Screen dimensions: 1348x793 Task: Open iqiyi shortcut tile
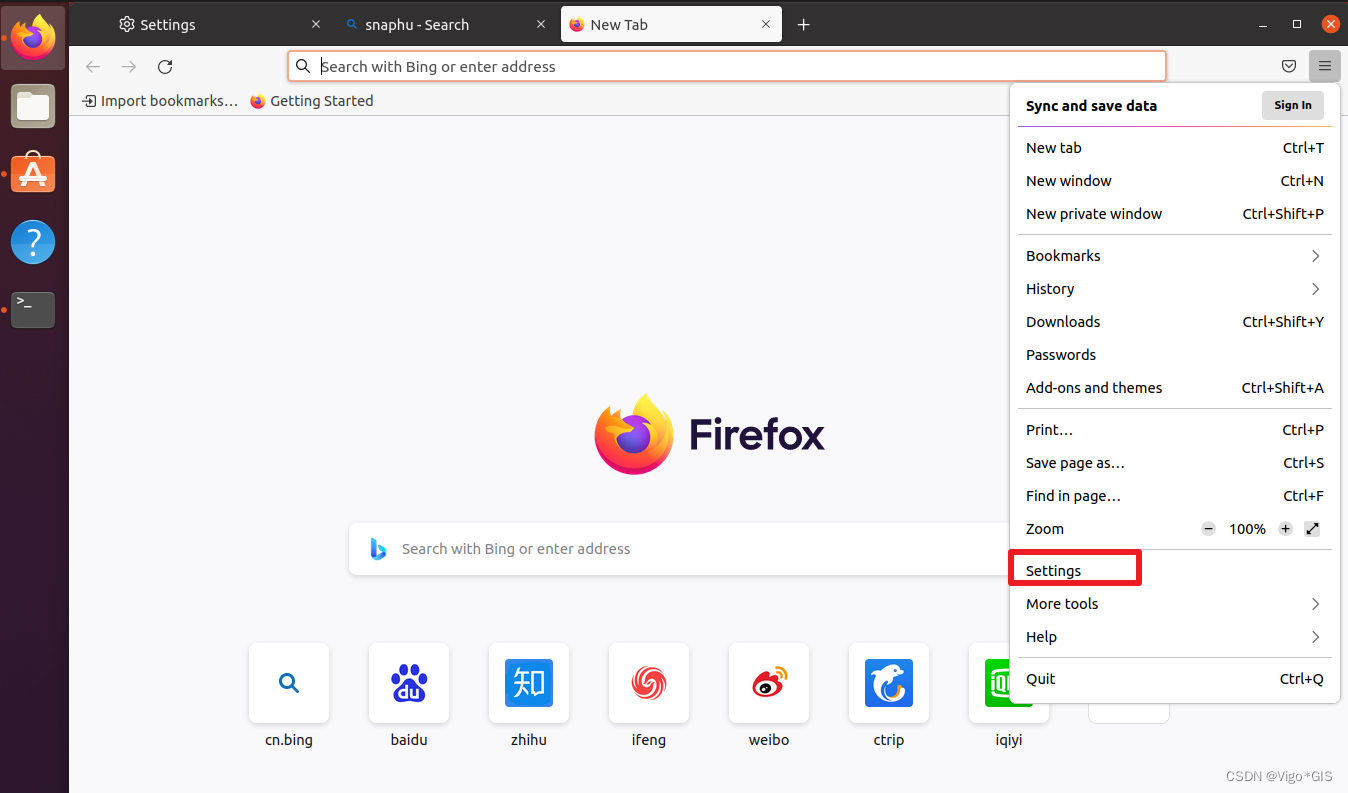click(1009, 683)
